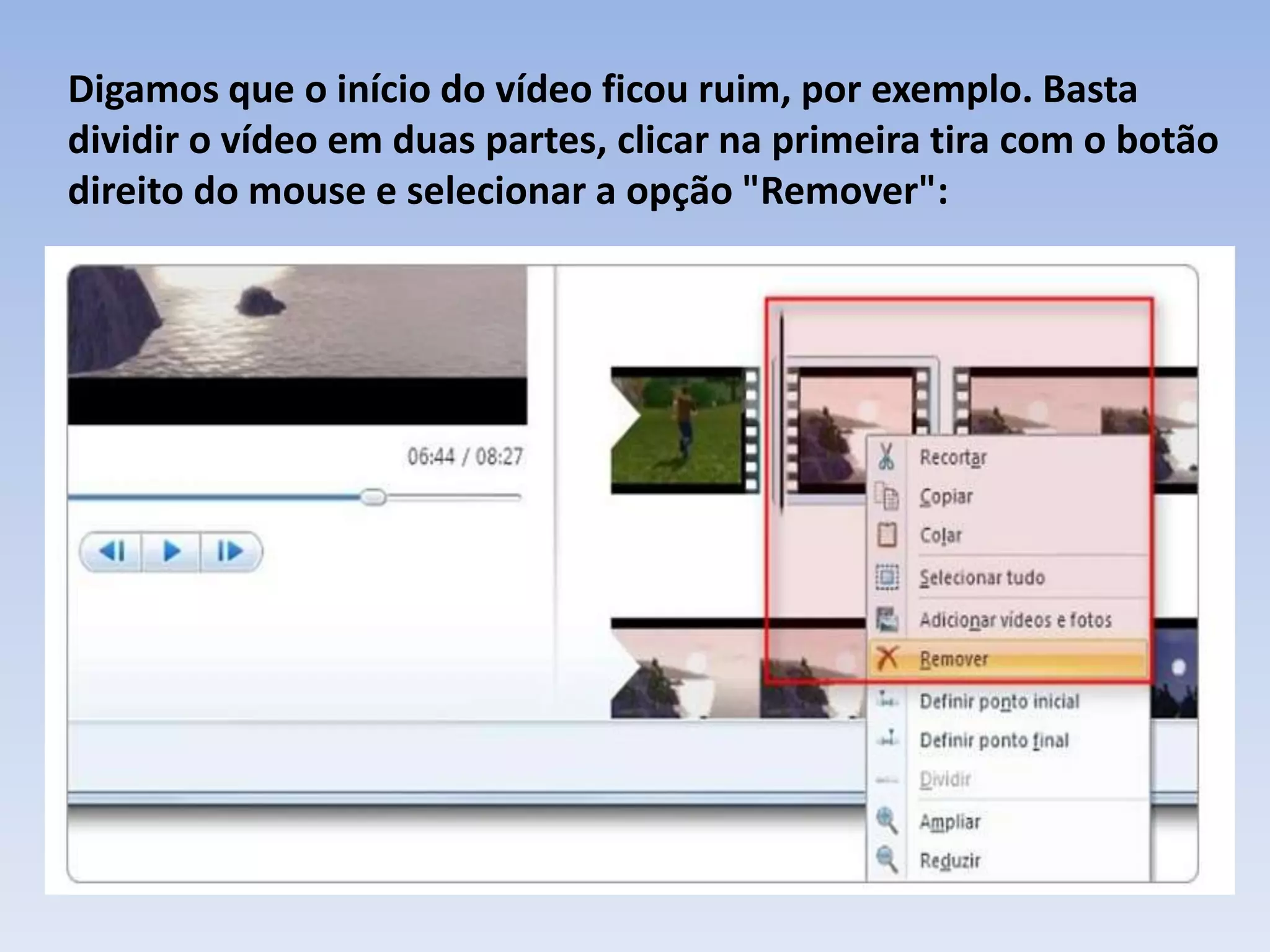Choose Copiar in the context menu

pyautogui.click(x=1009, y=496)
